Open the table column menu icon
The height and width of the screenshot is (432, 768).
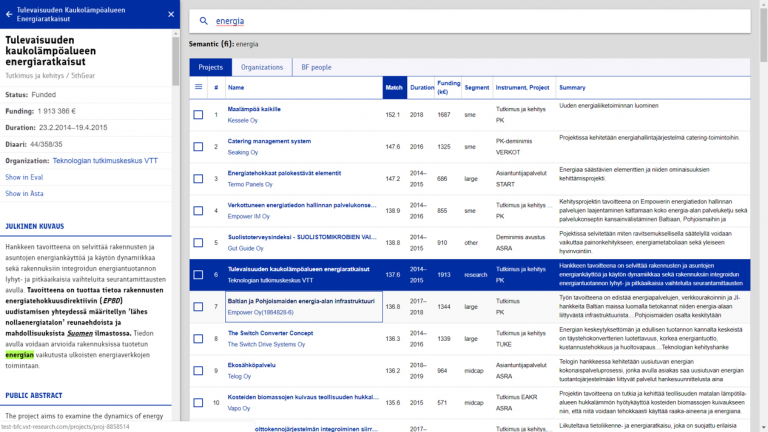click(198, 87)
